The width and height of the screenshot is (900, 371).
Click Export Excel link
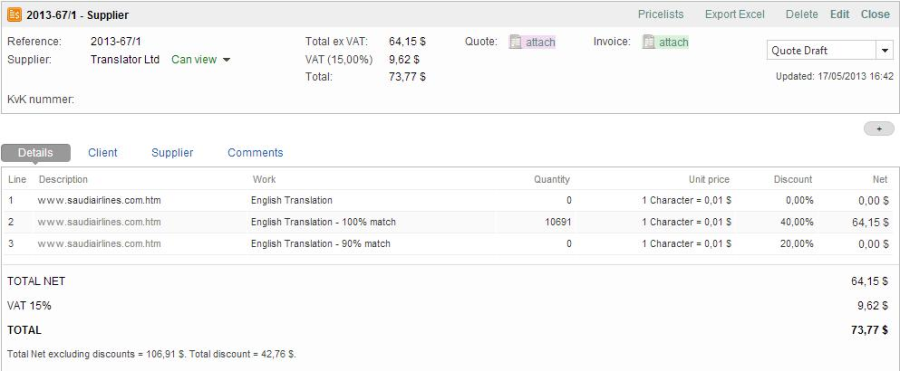pos(735,14)
